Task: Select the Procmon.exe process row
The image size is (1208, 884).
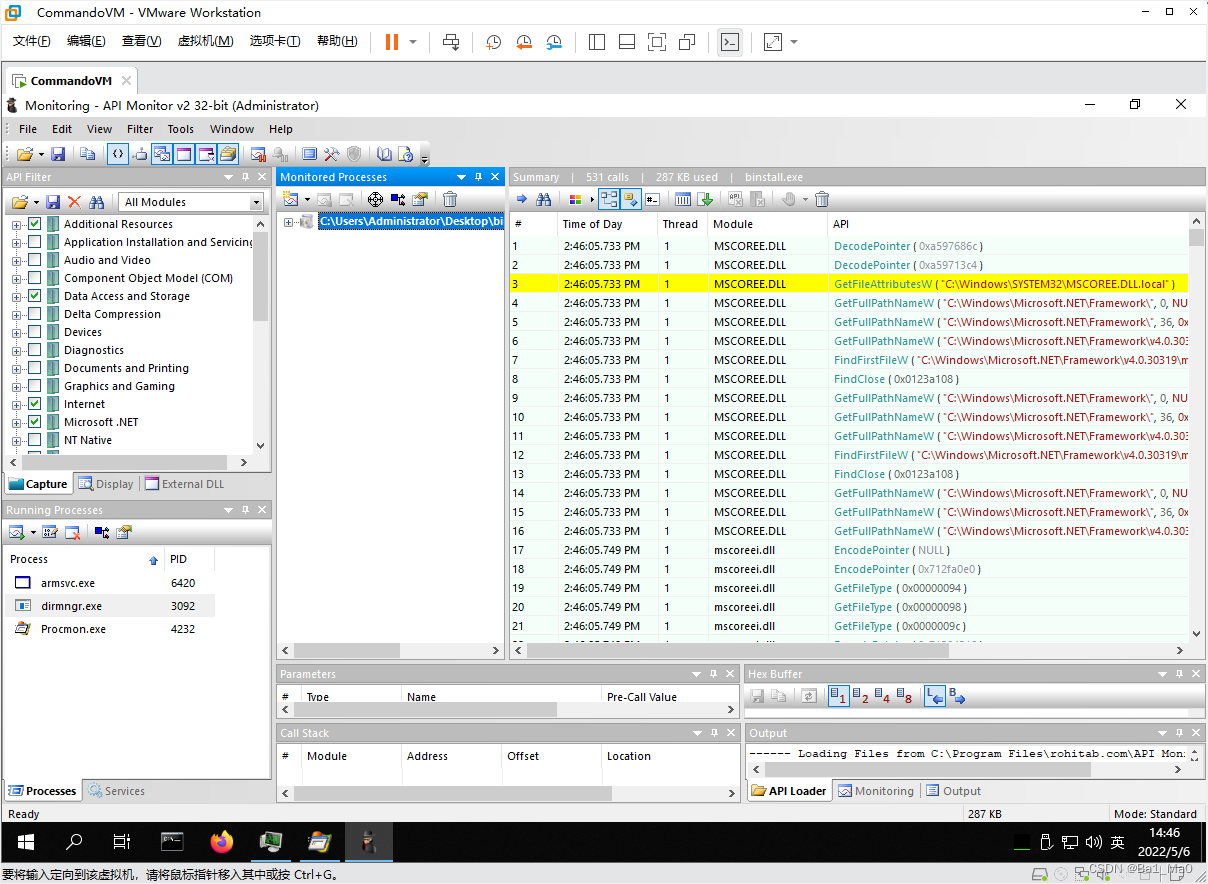Action: point(110,629)
